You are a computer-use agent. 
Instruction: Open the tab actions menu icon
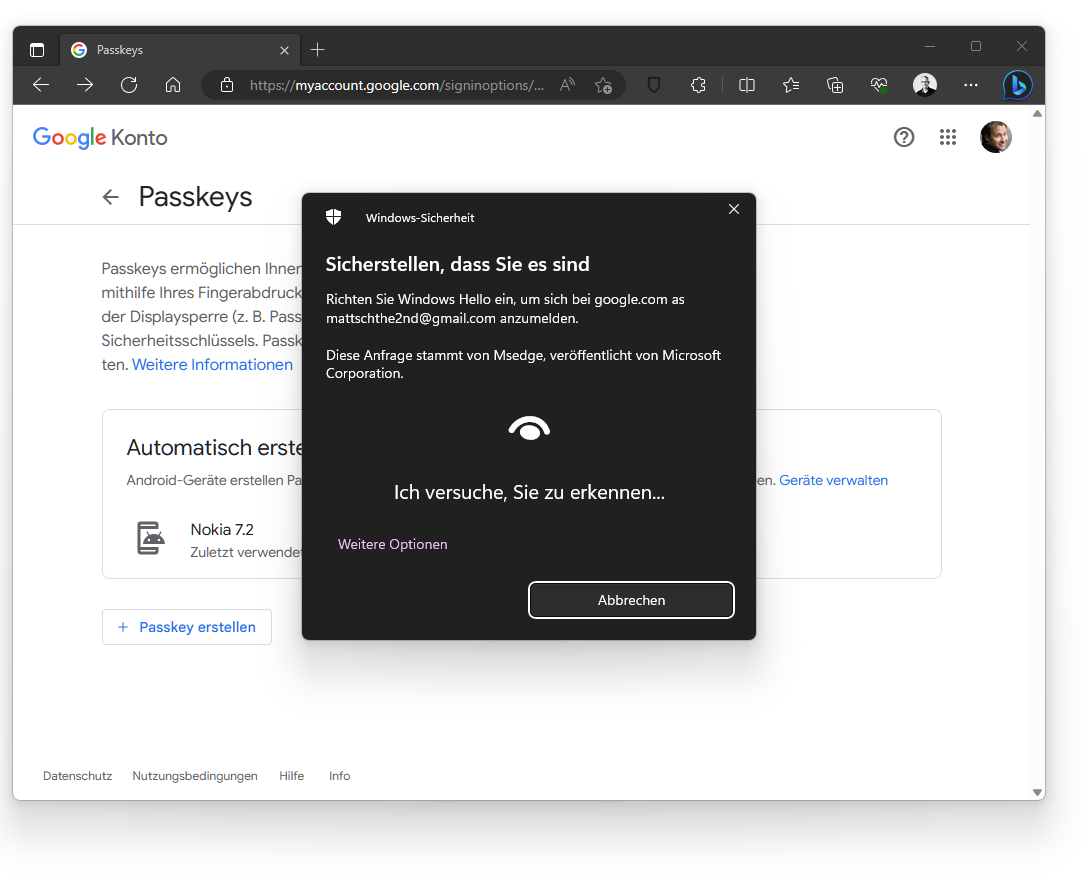[x=37, y=50]
